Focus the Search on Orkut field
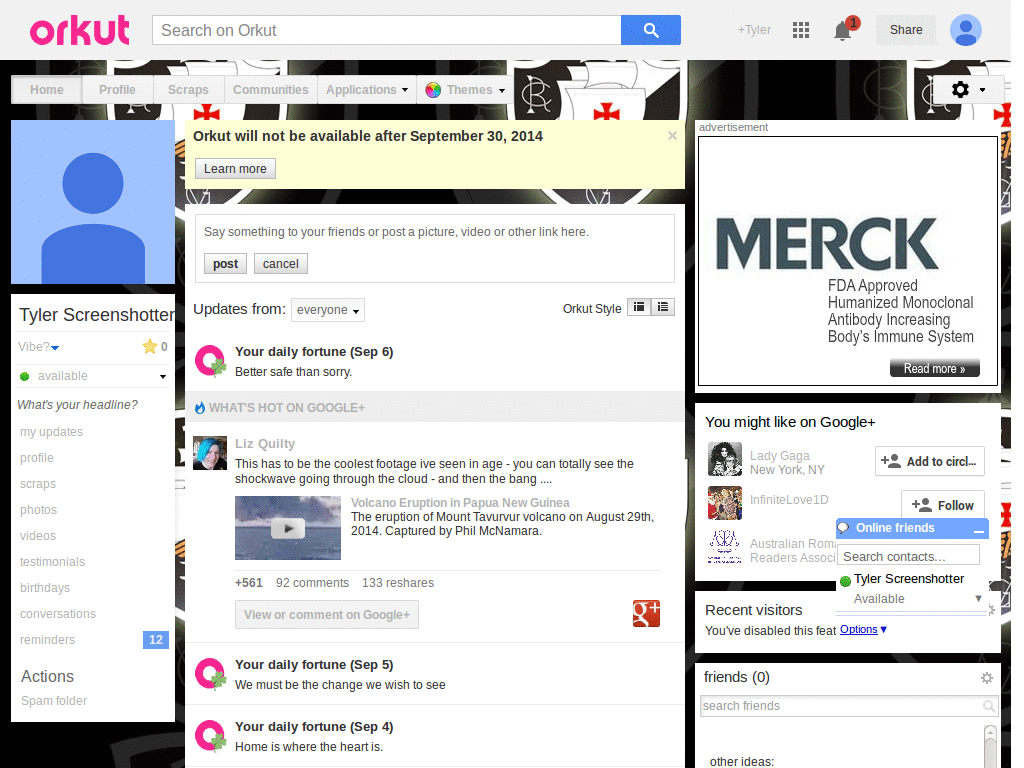Image resolution: width=1024 pixels, height=768 pixels. (387, 30)
